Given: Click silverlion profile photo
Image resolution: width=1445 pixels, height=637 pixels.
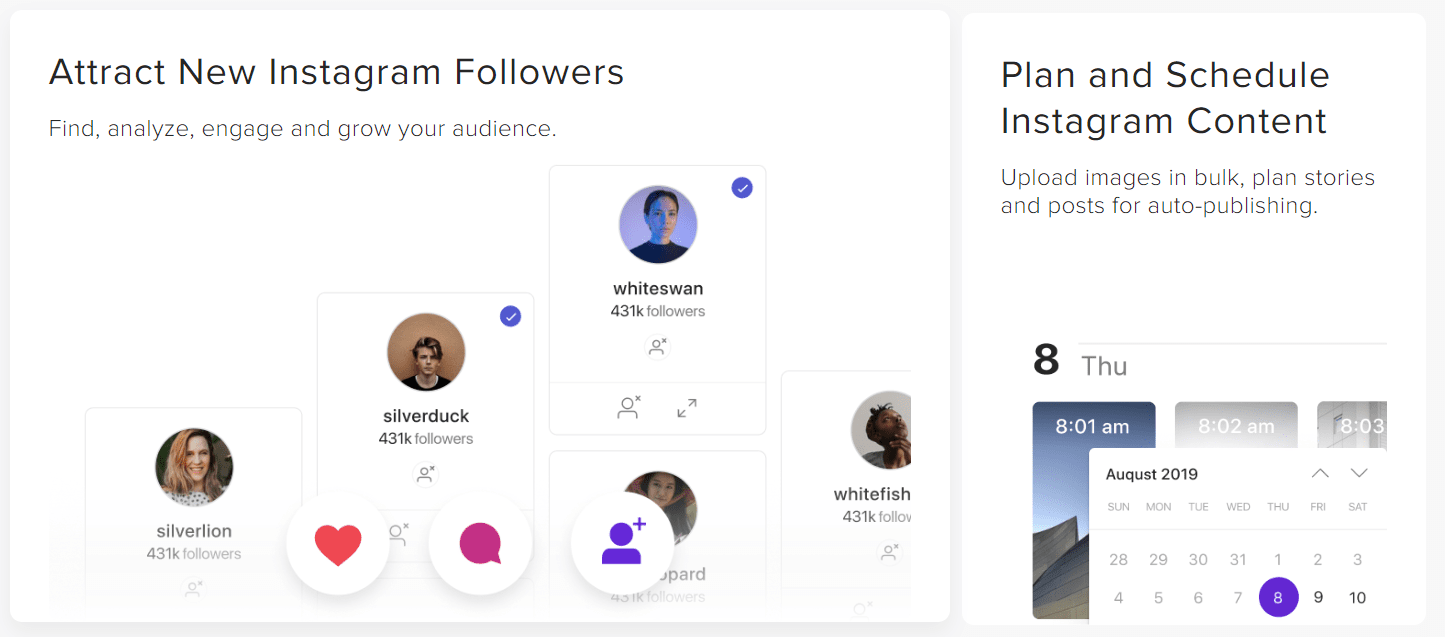Looking at the screenshot, I should point(194,468).
